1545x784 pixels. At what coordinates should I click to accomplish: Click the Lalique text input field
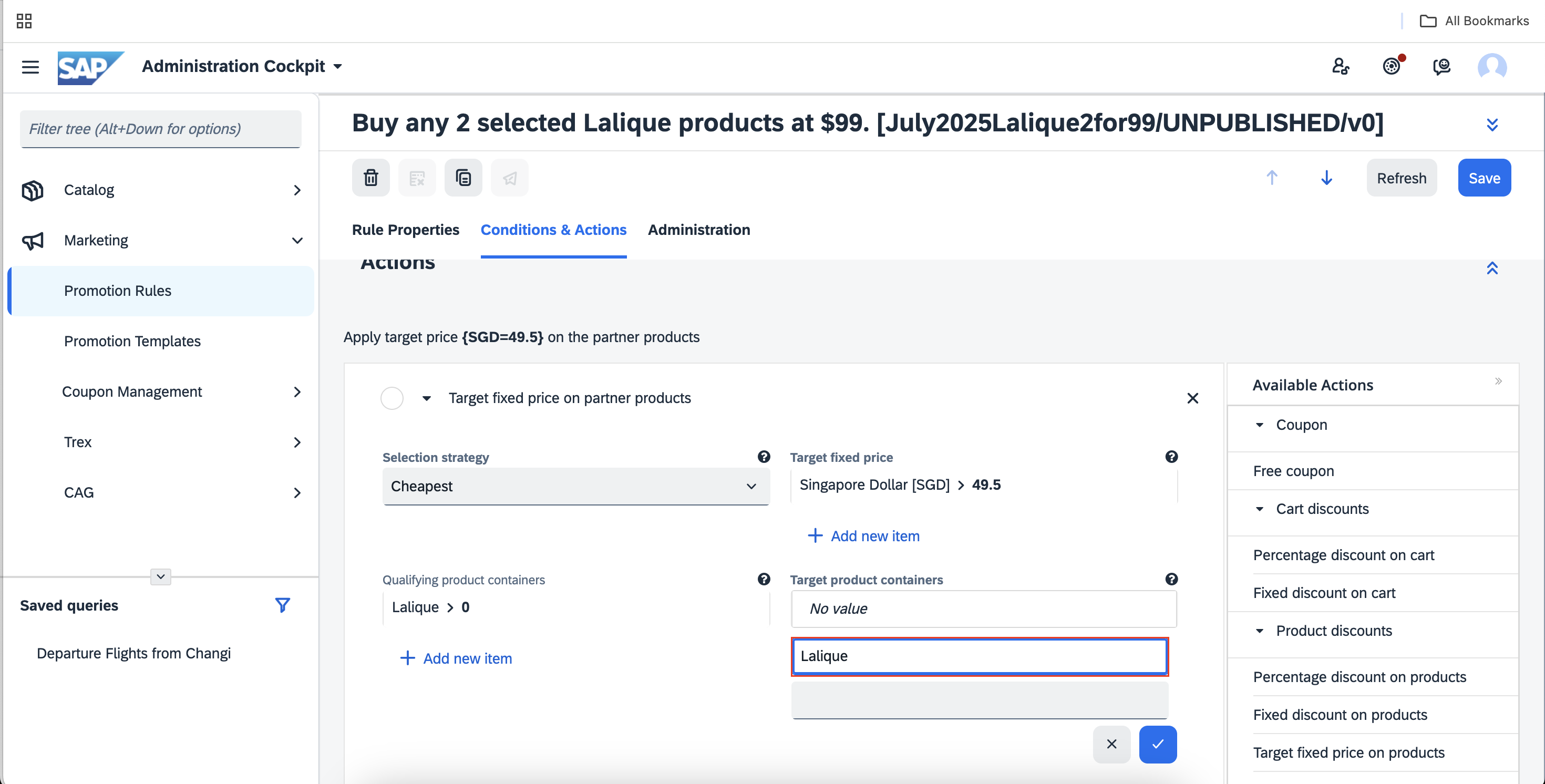980,656
